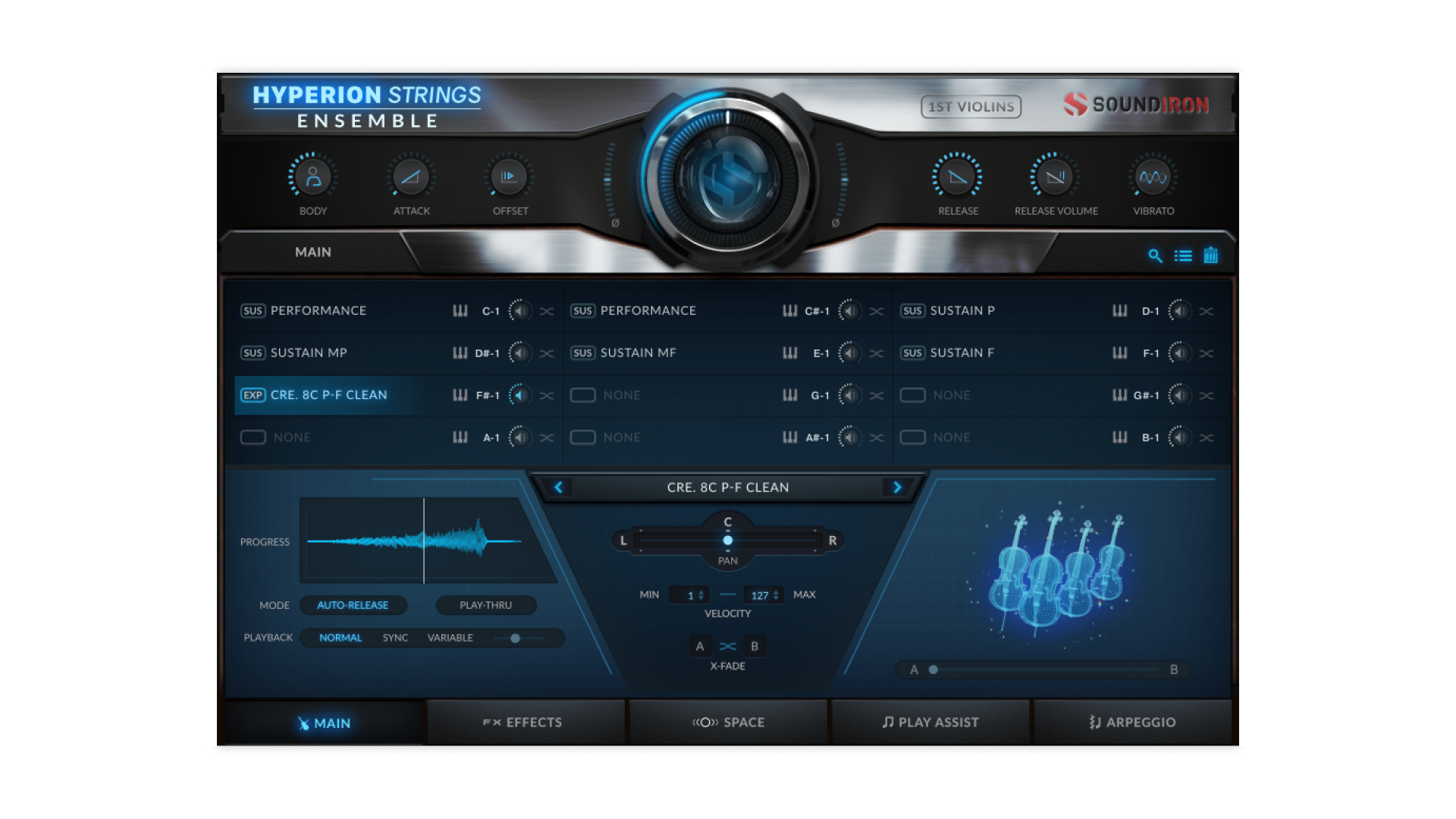Select the Sustain MP articulation
The image size is (1456, 819).
click(309, 353)
